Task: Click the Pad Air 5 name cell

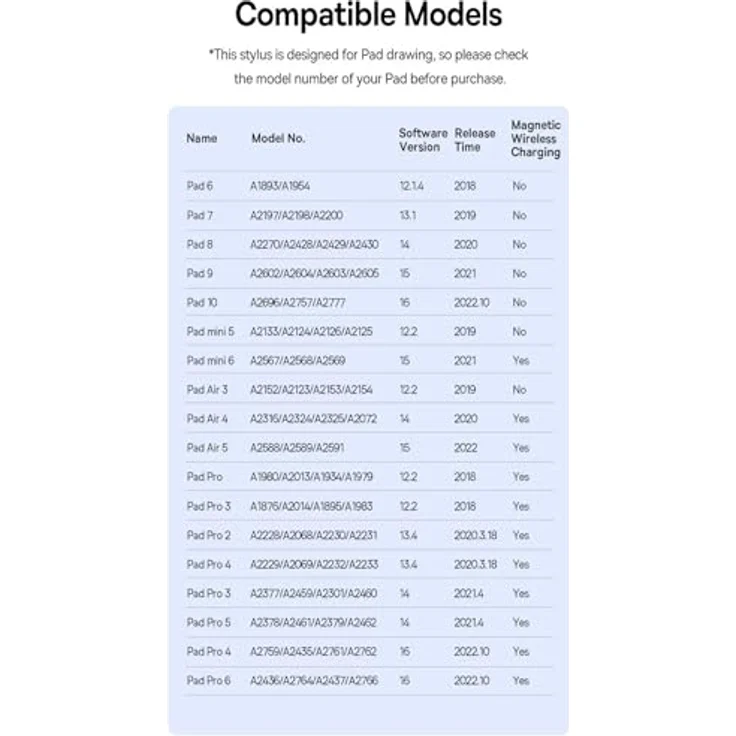Action: [x=207, y=448]
